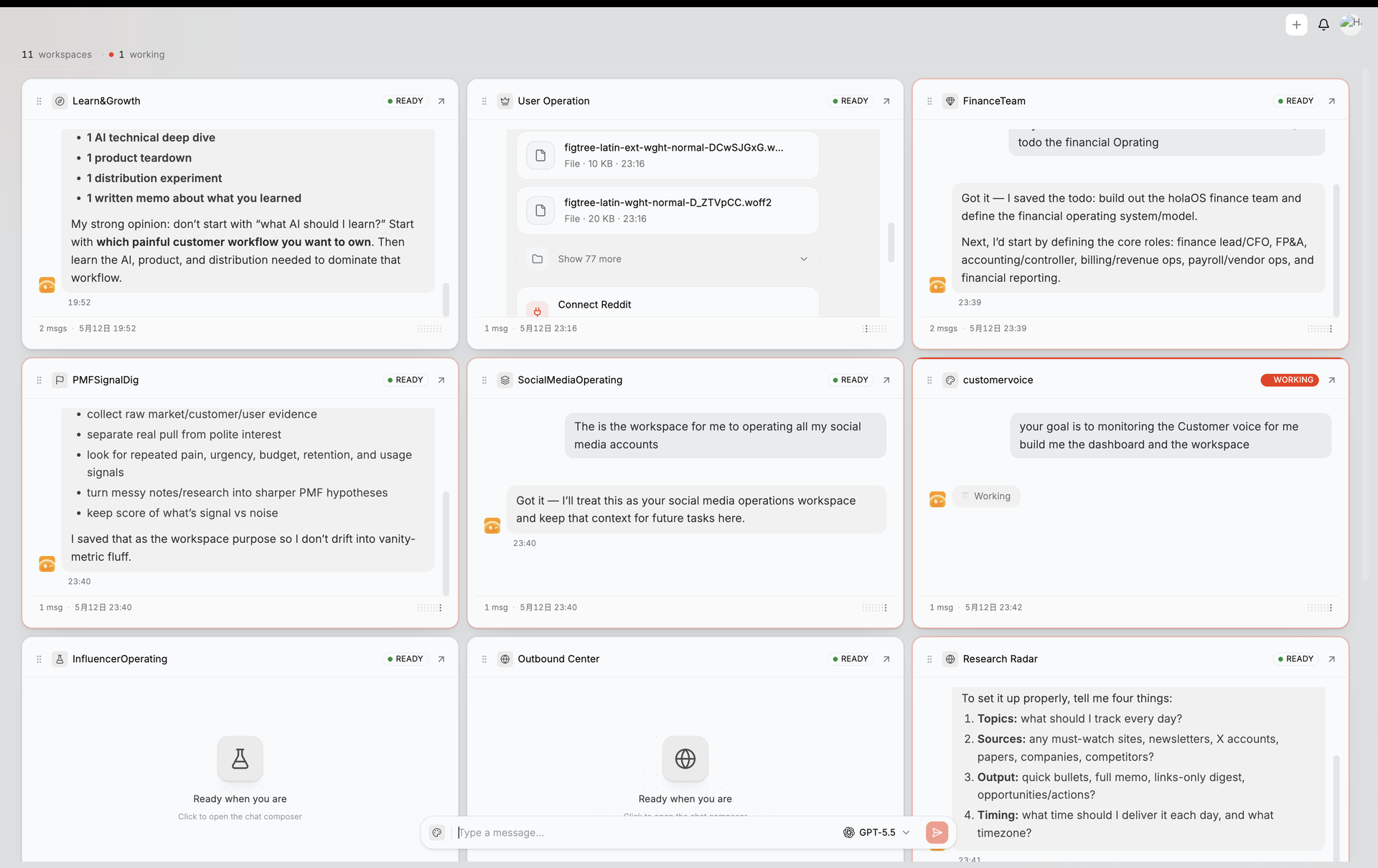The image size is (1378, 868).
Task: Click the Learn&Growth compass icon
Action: click(60, 101)
